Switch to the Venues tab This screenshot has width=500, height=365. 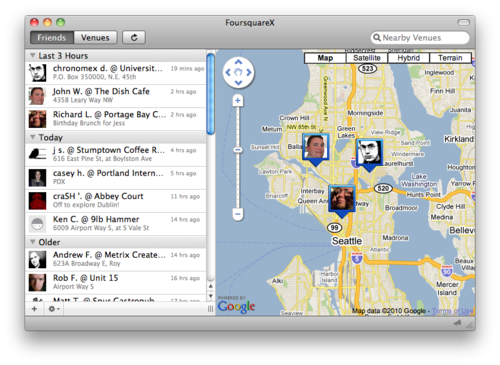coord(95,37)
